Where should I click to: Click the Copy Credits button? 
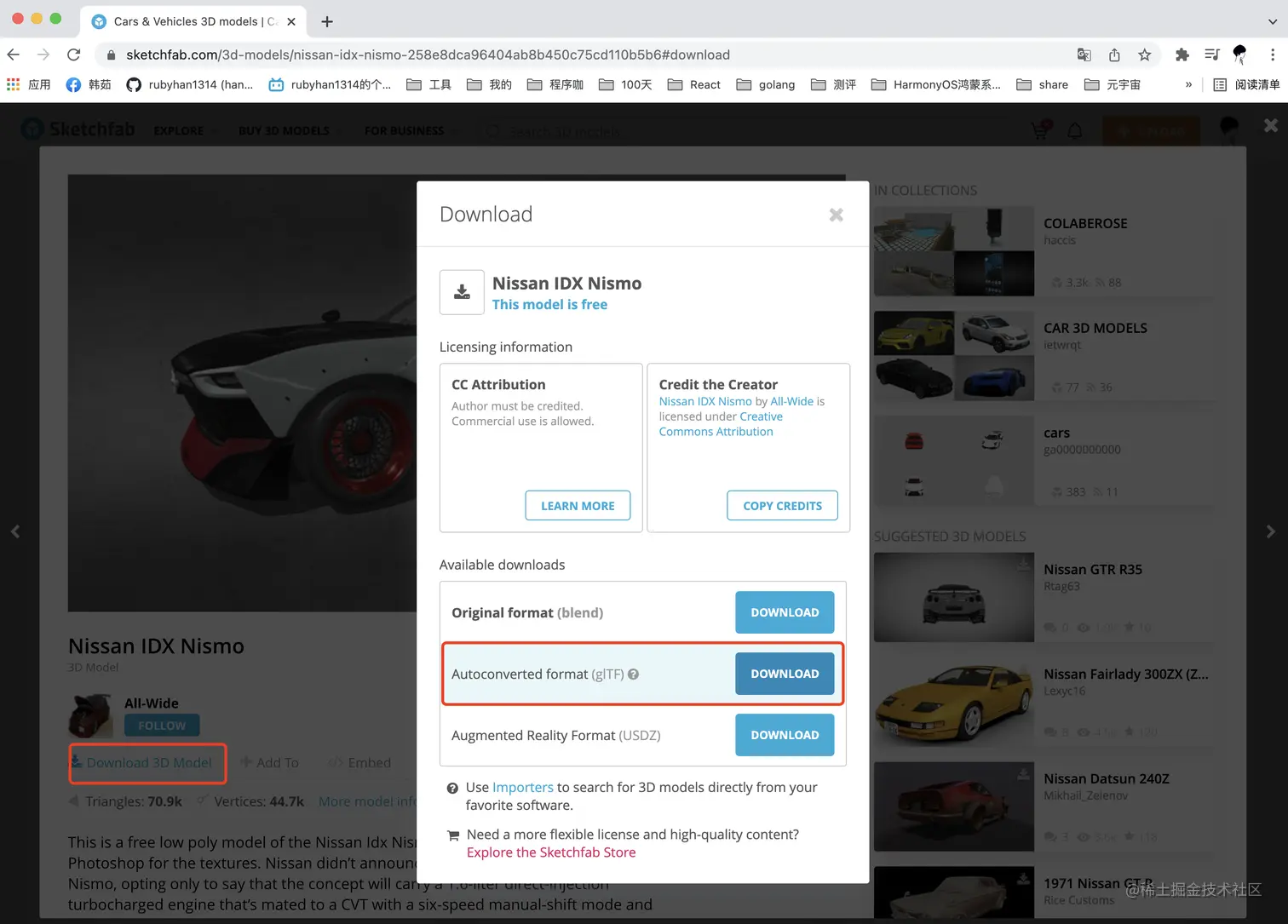point(782,506)
